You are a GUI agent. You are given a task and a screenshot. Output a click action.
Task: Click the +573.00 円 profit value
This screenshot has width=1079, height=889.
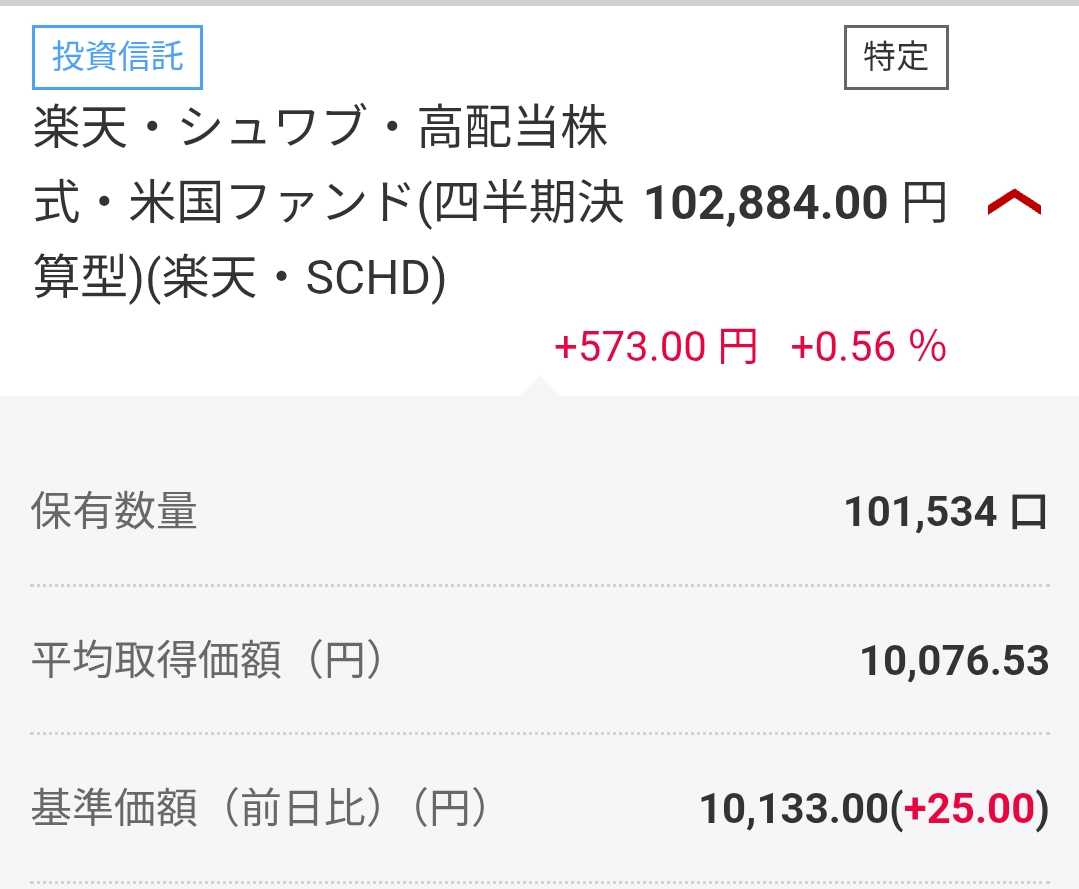[655, 347]
